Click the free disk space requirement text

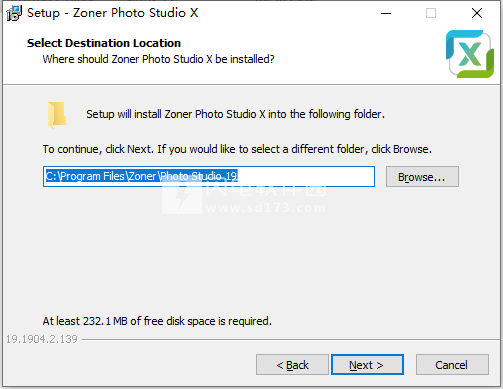tap(157, 321)
